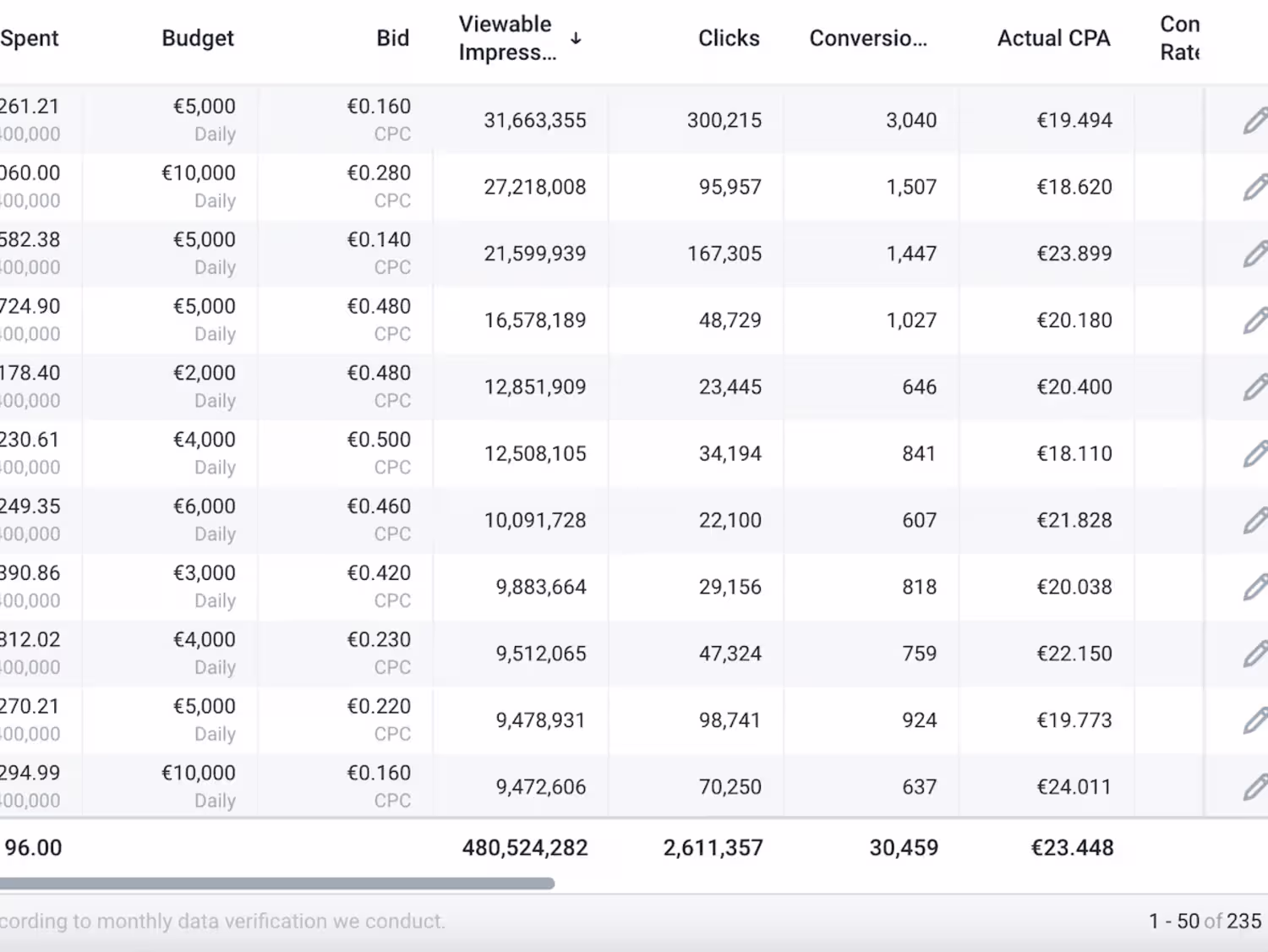Click the edit pencil for the 27,218,008 impressions row
1268x952 pixels.
point(1255,187)
